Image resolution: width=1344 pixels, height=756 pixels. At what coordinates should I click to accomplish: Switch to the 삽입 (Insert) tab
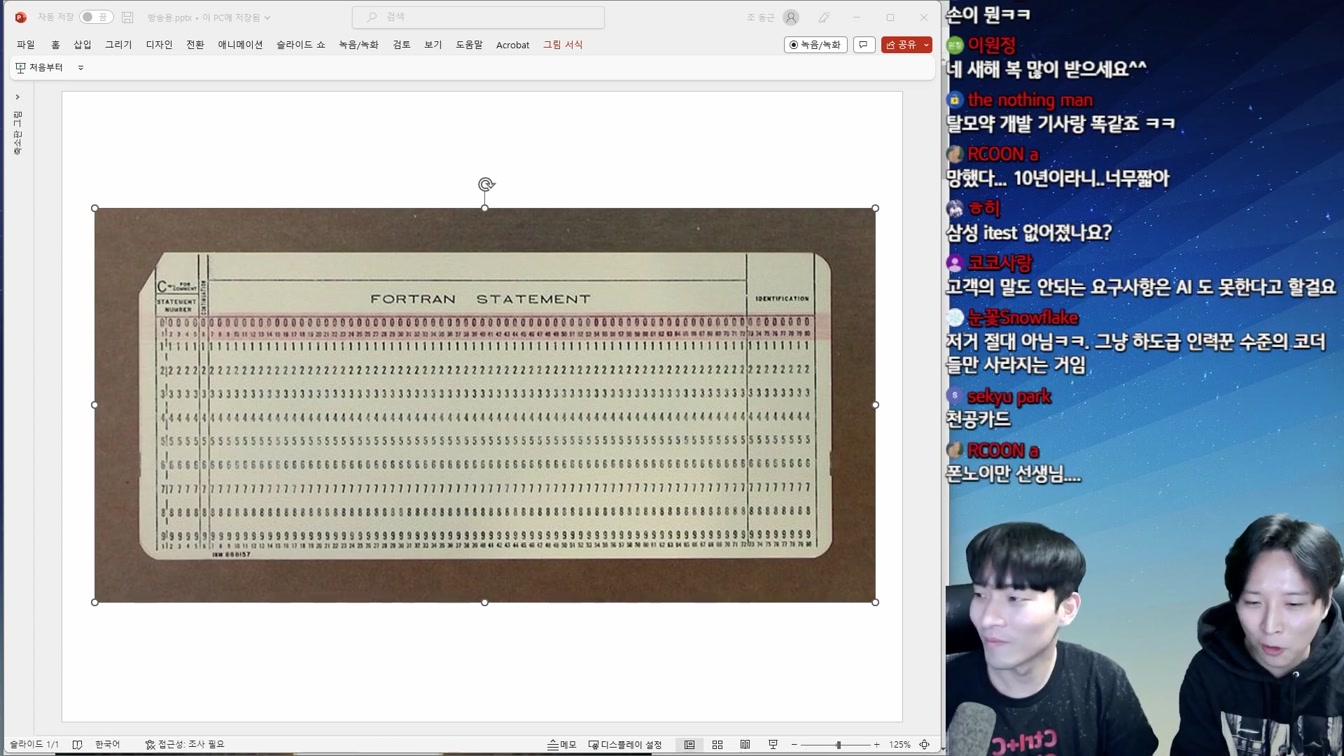tap(82, 45)
